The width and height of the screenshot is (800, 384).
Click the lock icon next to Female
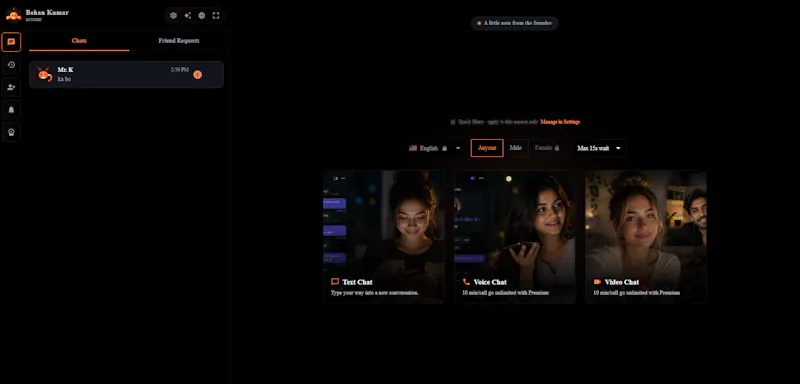click(x=557, y=148)
